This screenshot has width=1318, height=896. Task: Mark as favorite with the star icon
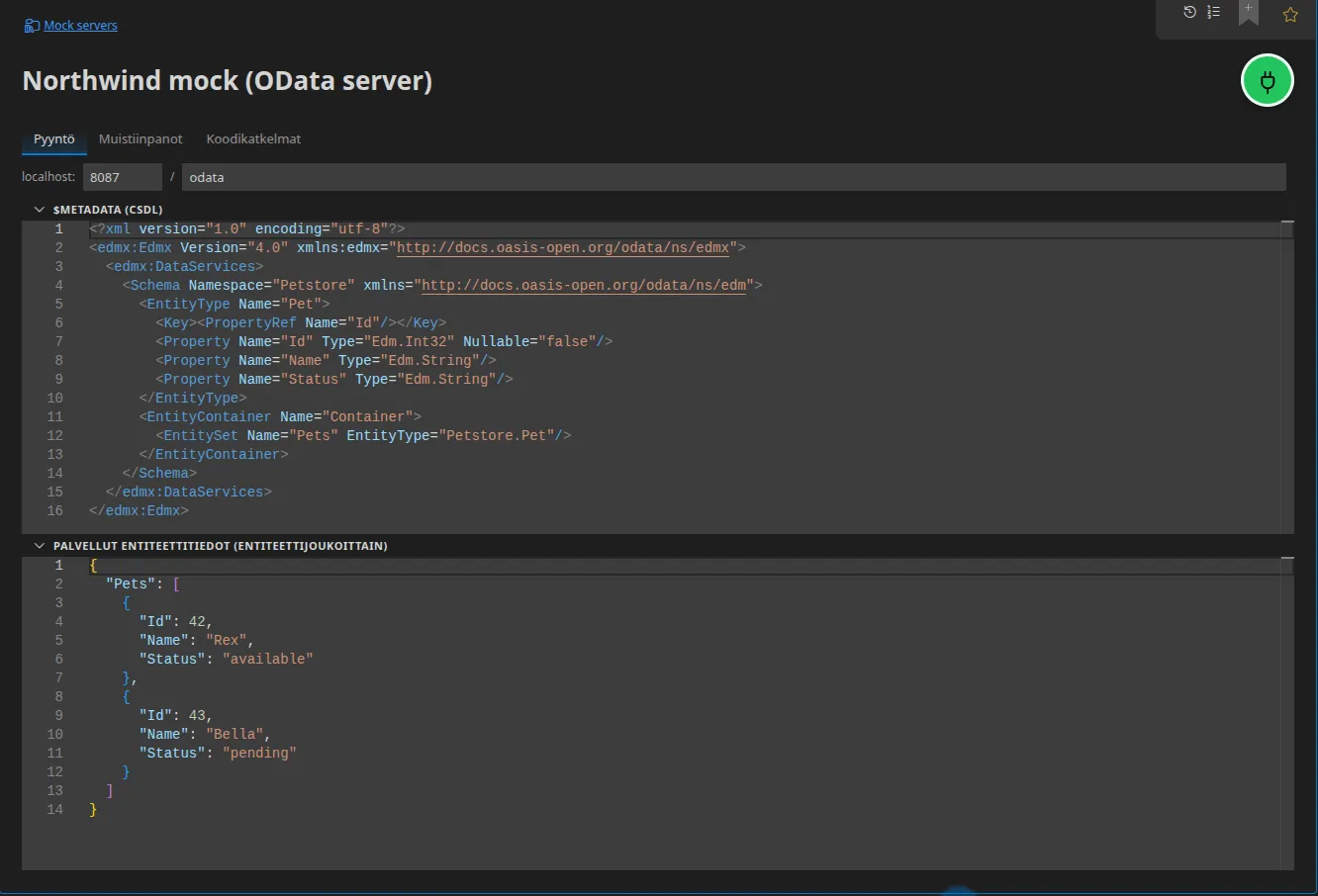[1290, 14]
